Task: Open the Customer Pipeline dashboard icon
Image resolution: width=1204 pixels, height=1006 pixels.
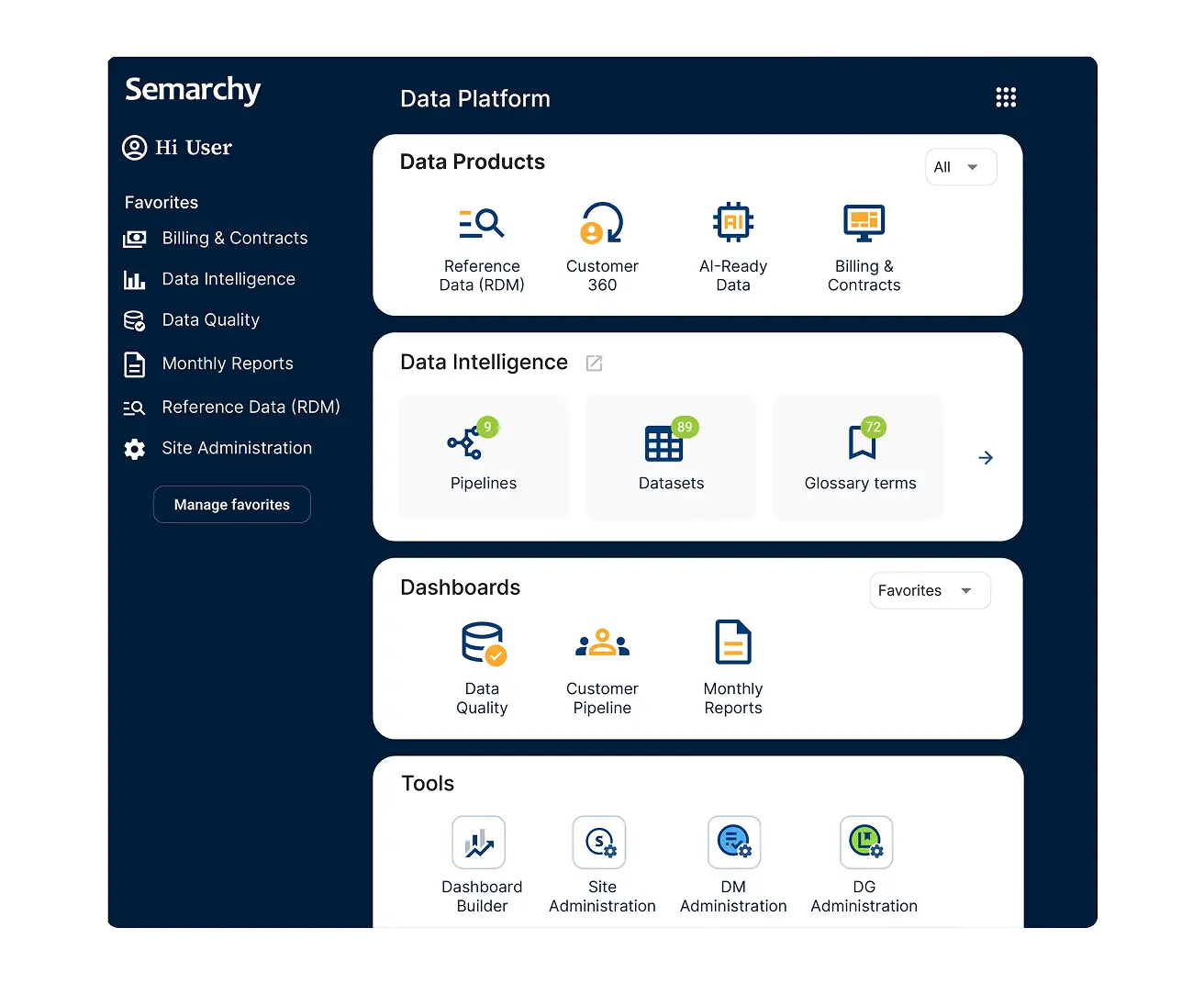Action: click(x=602, y=643)
